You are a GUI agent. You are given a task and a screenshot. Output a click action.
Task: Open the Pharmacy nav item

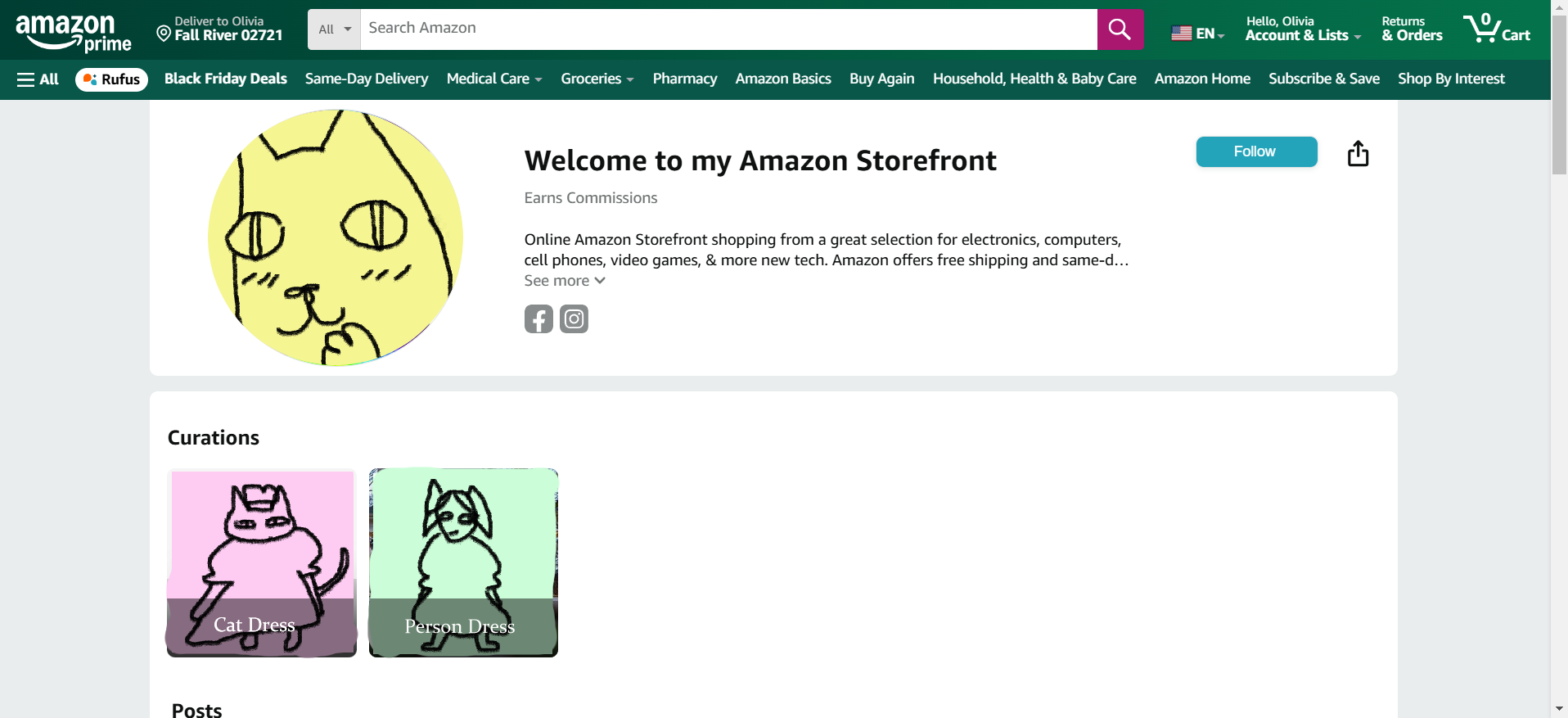[685, 79]
